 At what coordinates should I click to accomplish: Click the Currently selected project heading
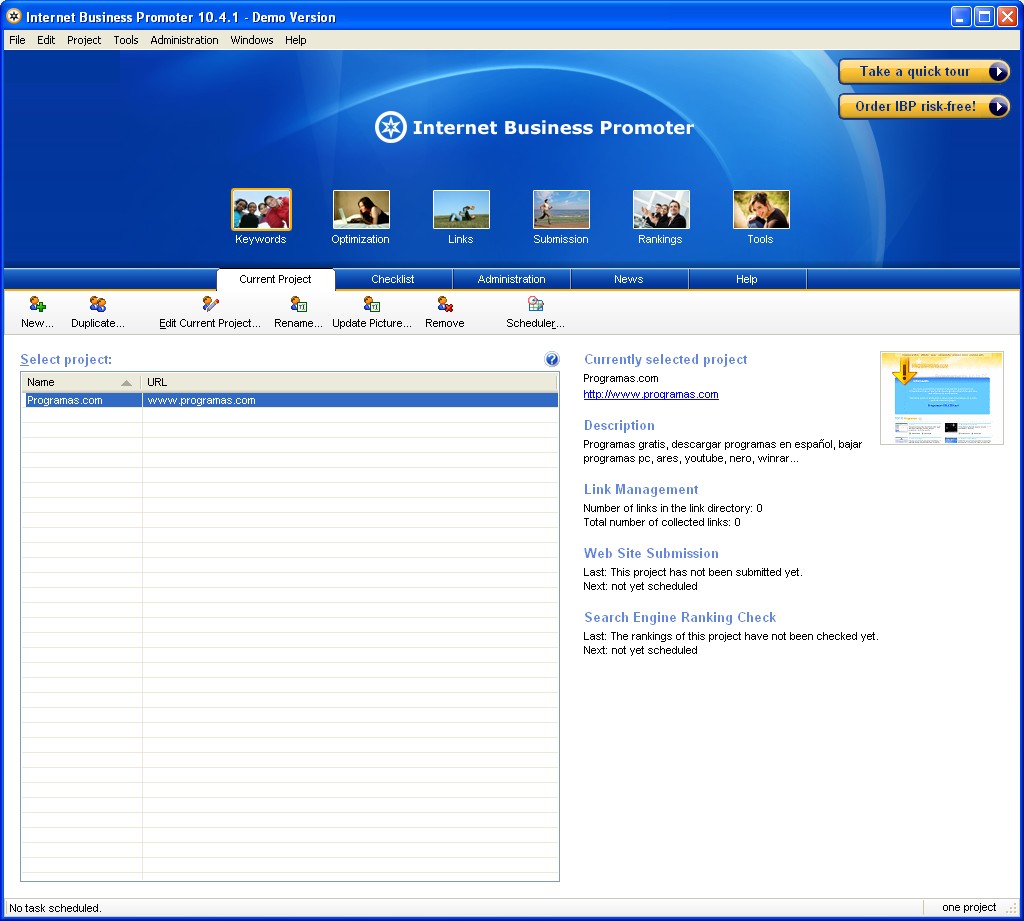click(665, 359)
